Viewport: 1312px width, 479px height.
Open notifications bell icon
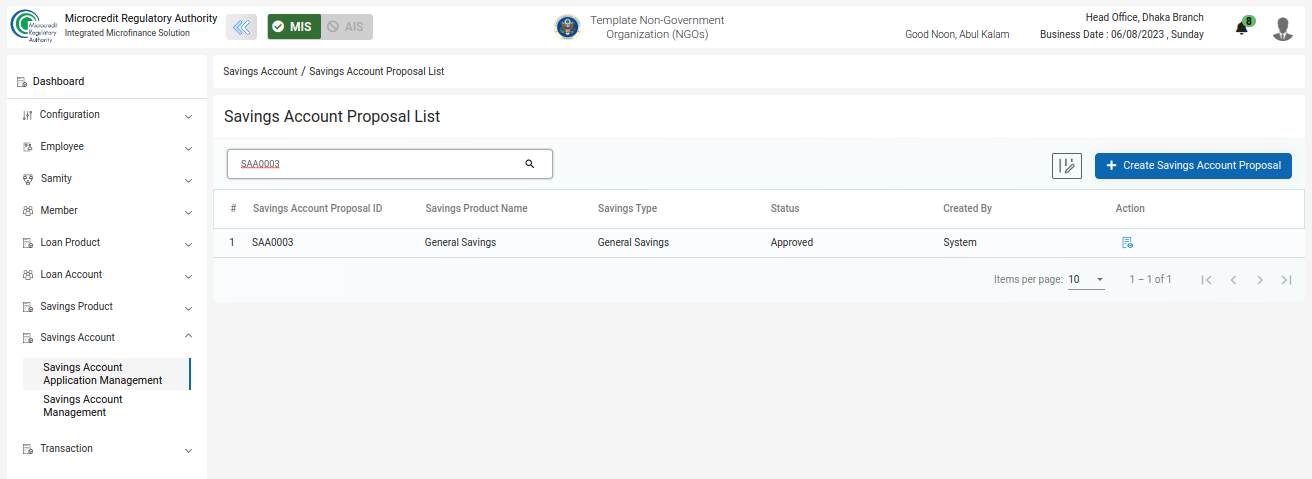(x=1242, y=28)
